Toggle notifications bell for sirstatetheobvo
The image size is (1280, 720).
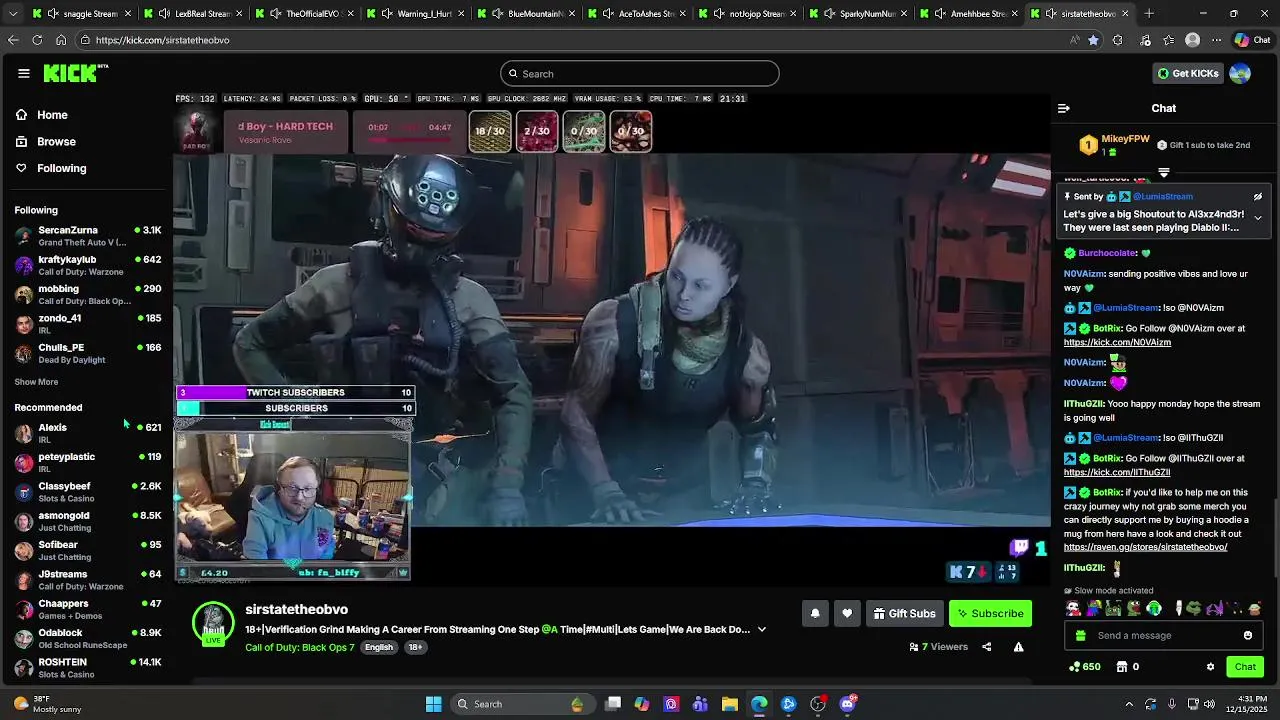pyautogui.click(x=815, y=613)
